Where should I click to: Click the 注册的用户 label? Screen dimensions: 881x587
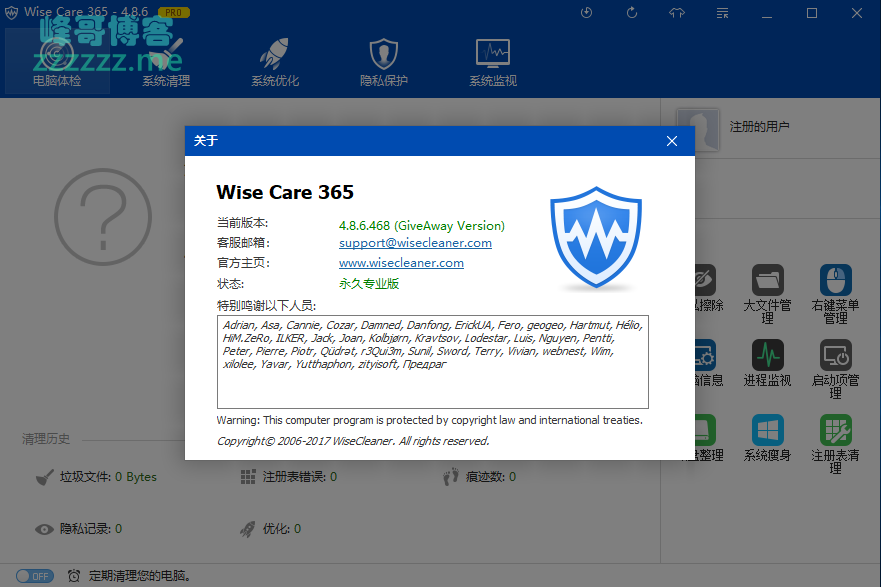click(x=760, y=127)
